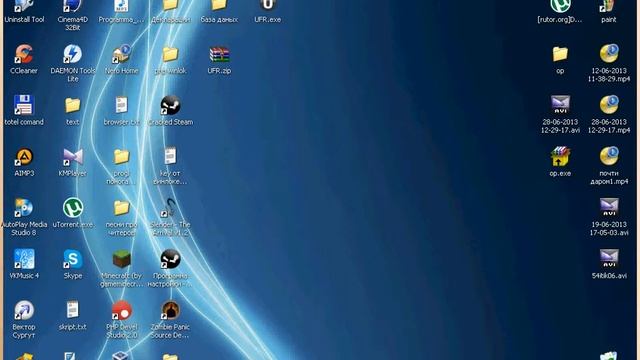Open the AIMP3 player shortcut
Screen dimensions: 640x360
[x=24, y=157]
